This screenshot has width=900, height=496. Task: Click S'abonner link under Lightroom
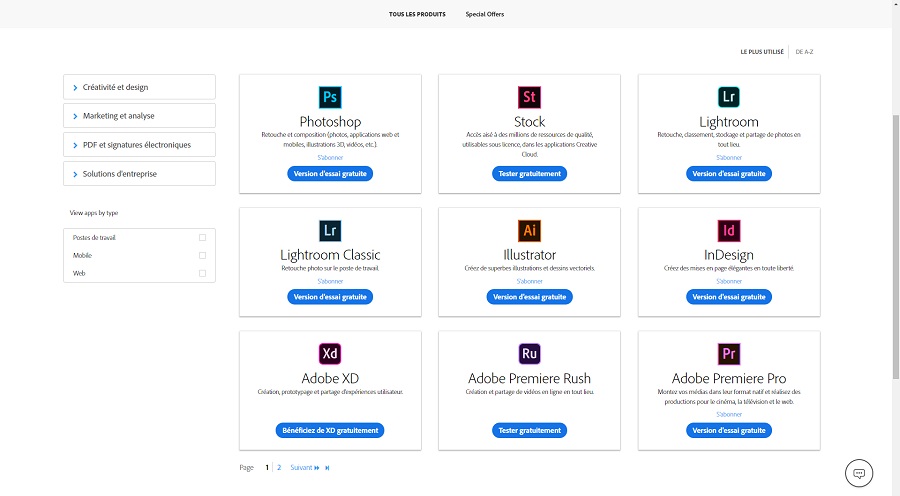[x=729, y=157]
